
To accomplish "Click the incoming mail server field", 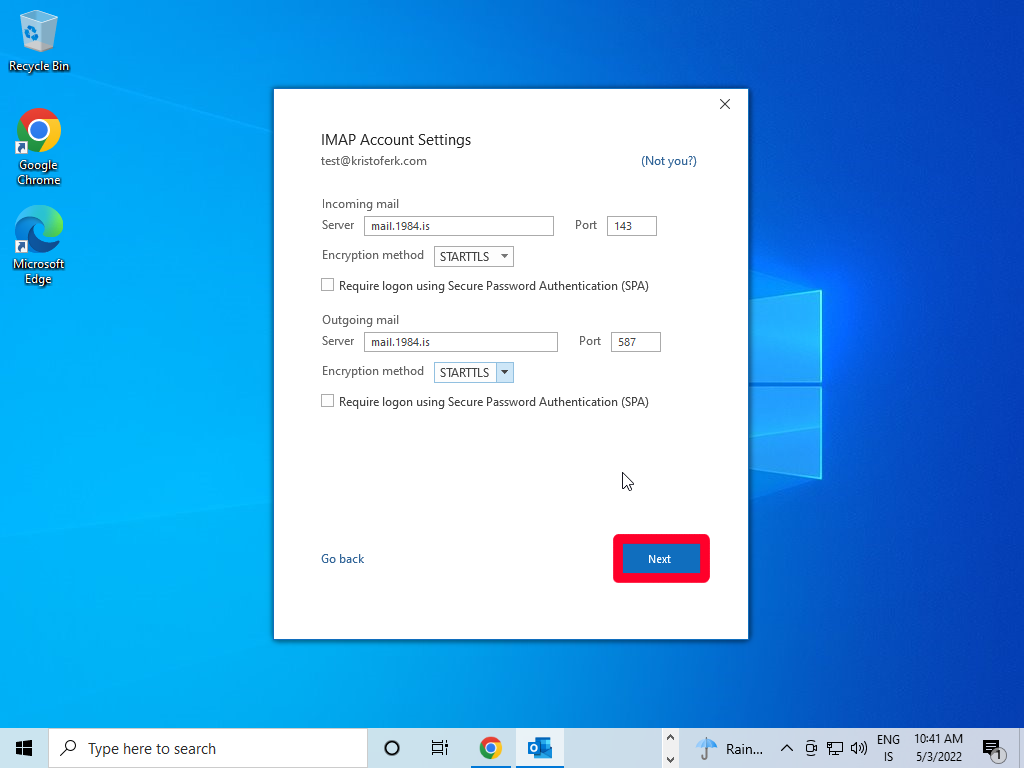I will [x=458, y=226].
